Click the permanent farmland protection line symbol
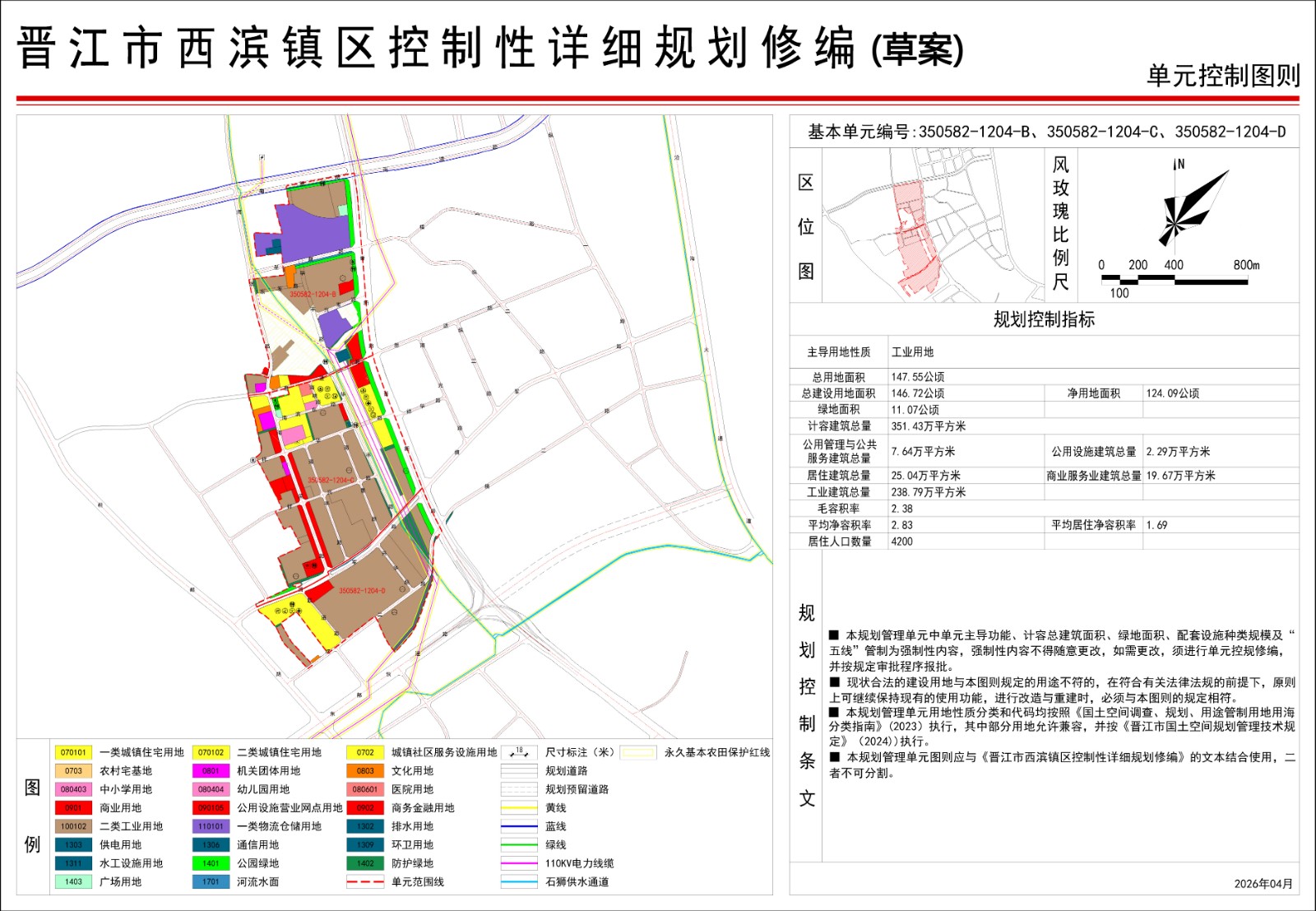 (637, 752)
